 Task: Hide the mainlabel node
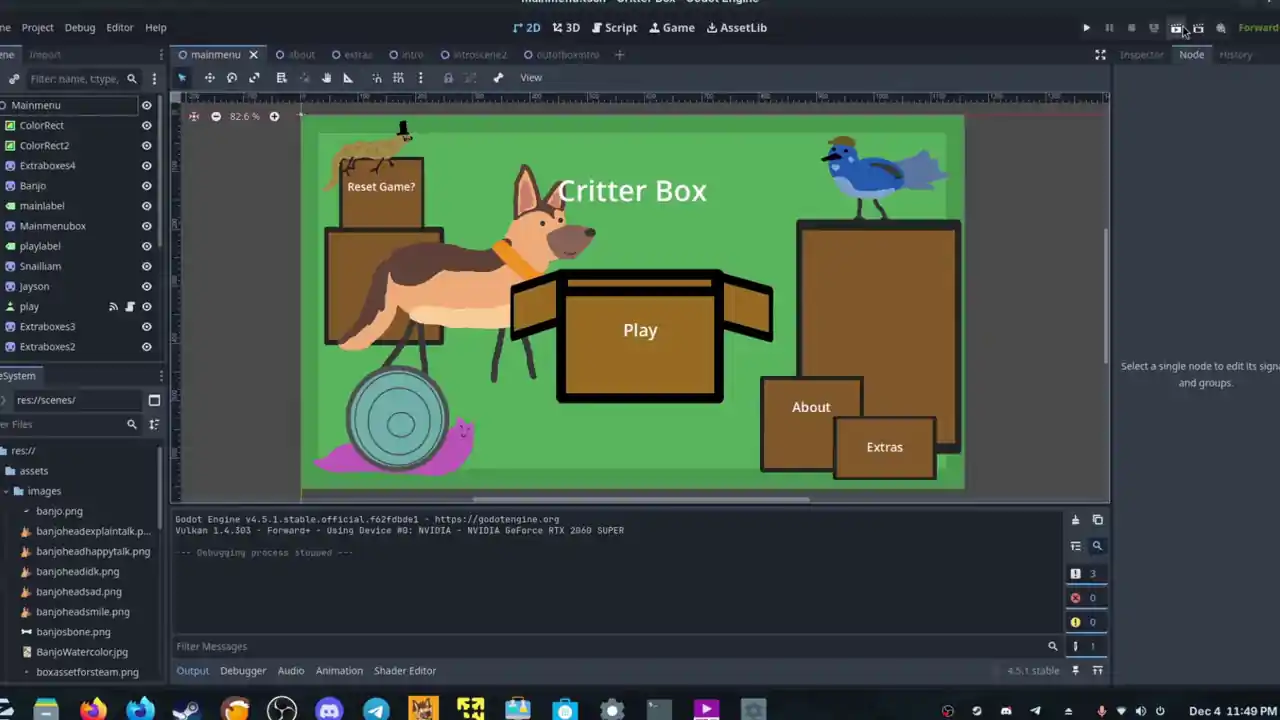click(x=146, y=206)
